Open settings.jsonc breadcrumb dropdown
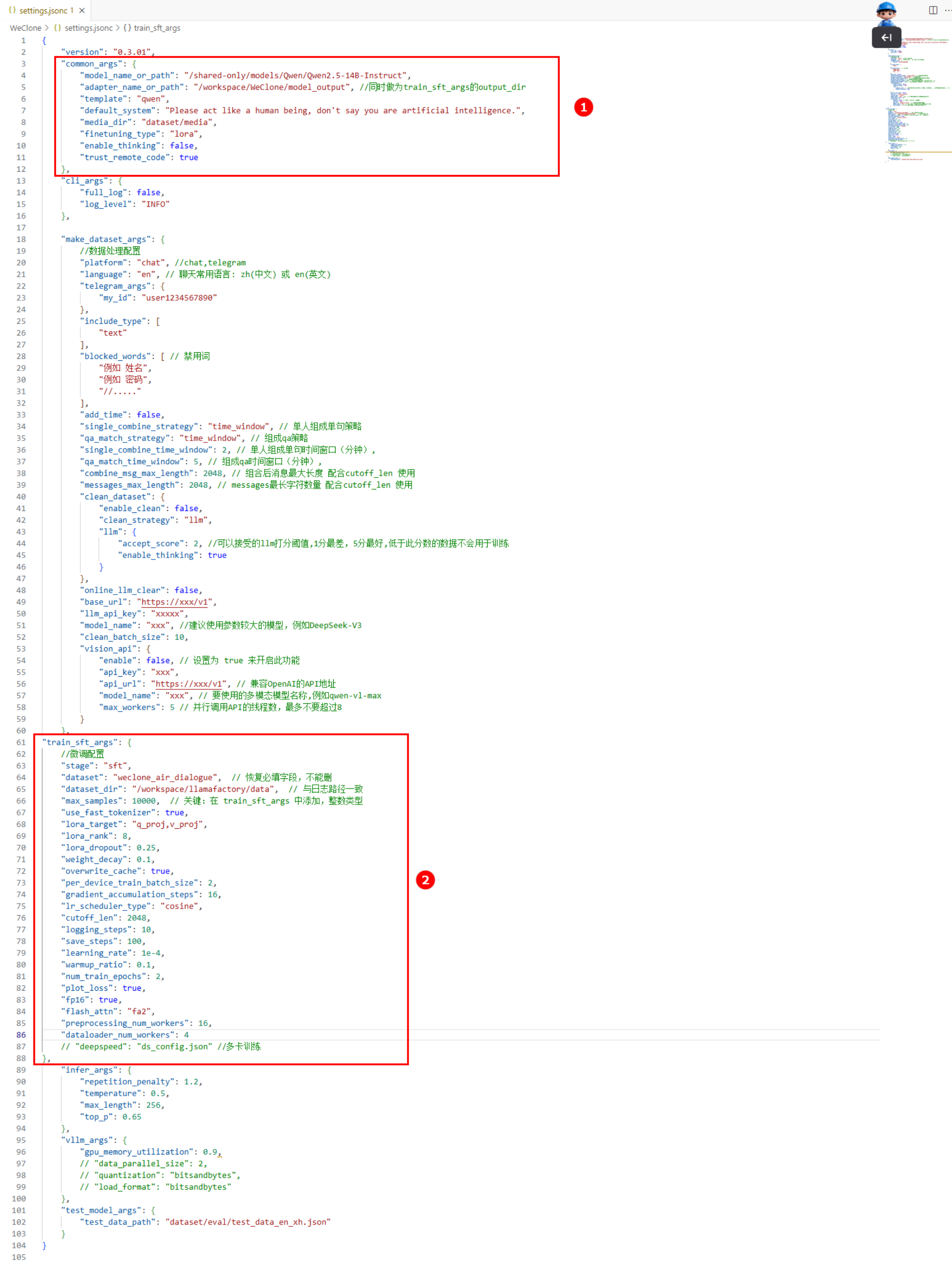This screenshot has width=952, height=1281. click(x=88, y=28)
